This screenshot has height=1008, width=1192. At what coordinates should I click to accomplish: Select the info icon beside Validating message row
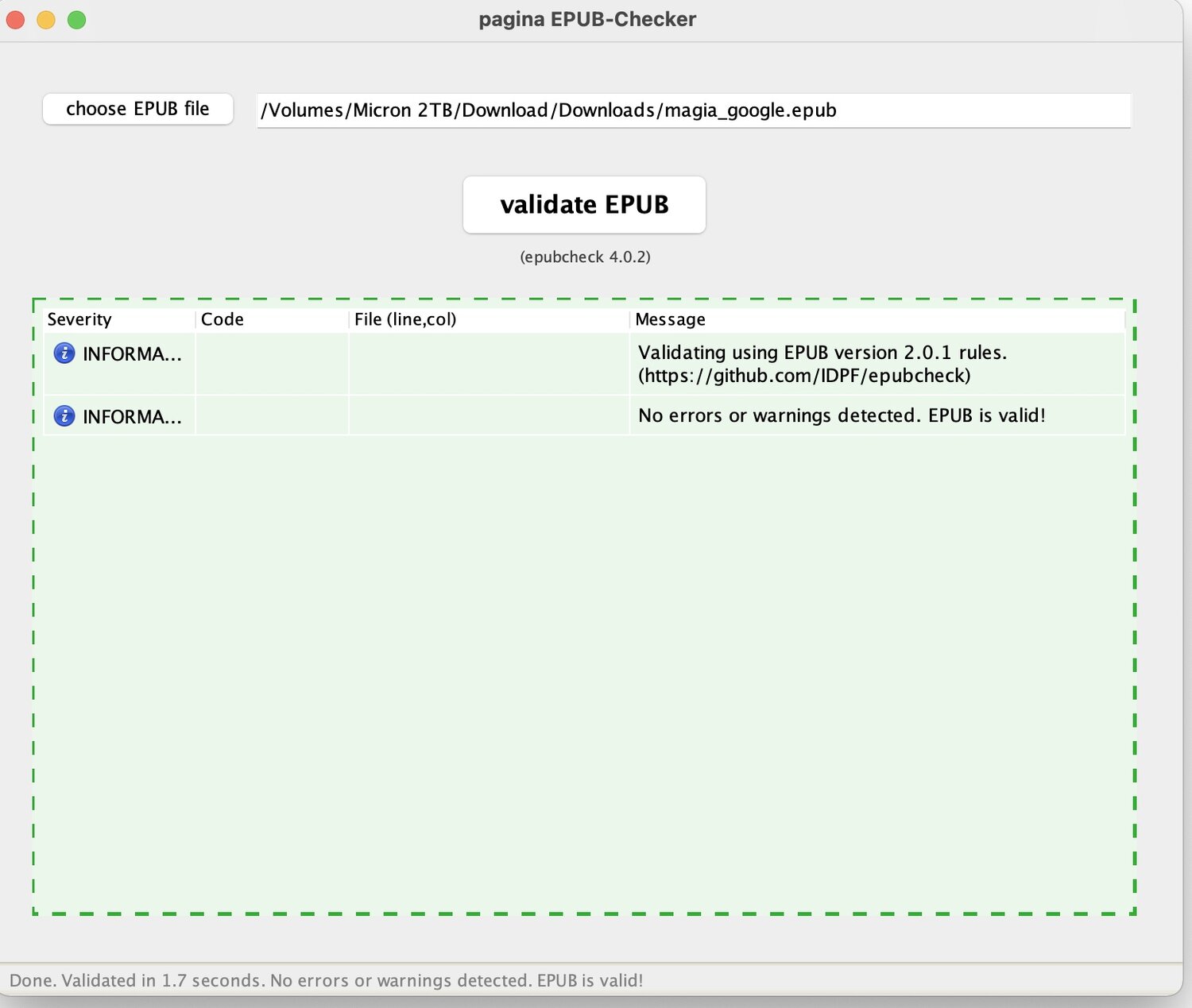64,353
